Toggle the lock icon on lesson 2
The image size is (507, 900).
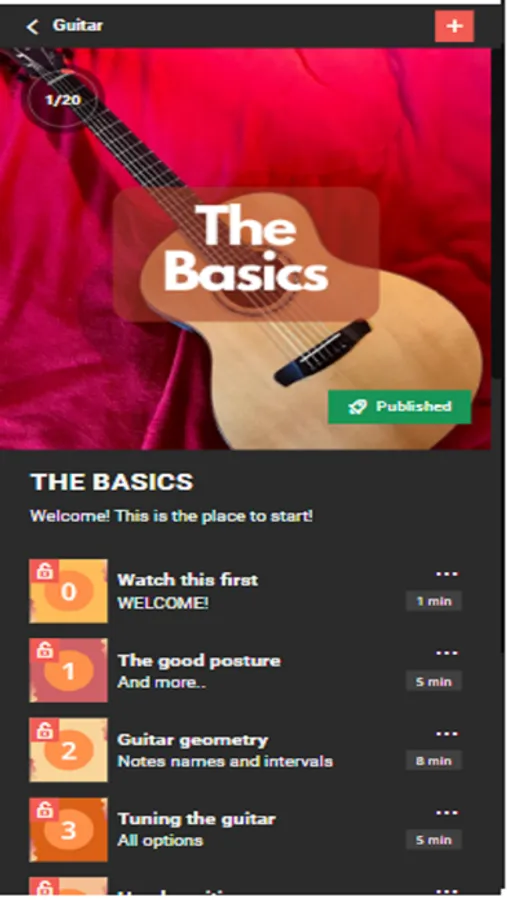44,730
